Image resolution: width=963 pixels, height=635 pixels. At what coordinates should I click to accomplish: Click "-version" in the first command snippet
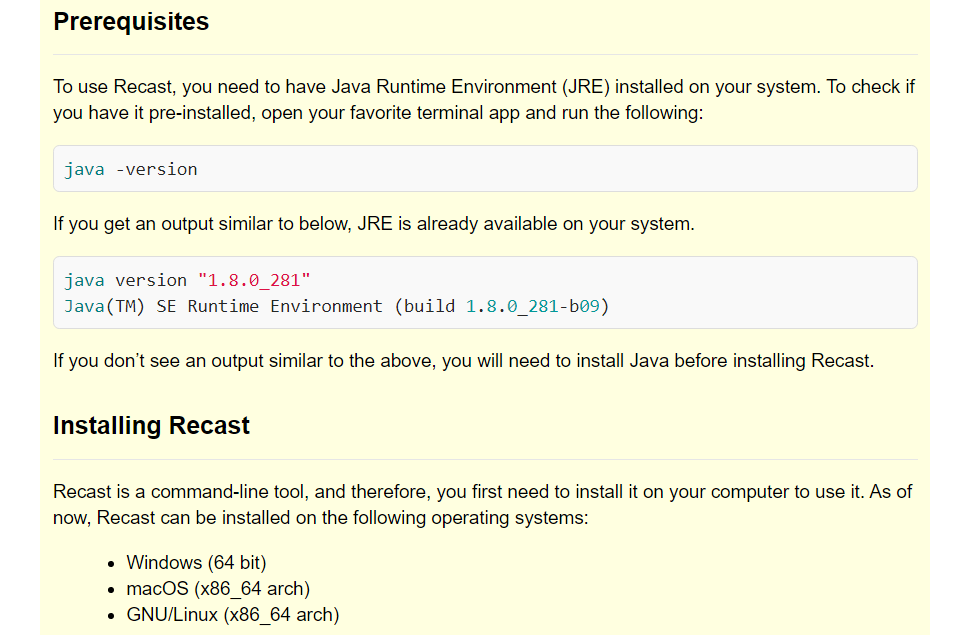(x=157, y=169)
